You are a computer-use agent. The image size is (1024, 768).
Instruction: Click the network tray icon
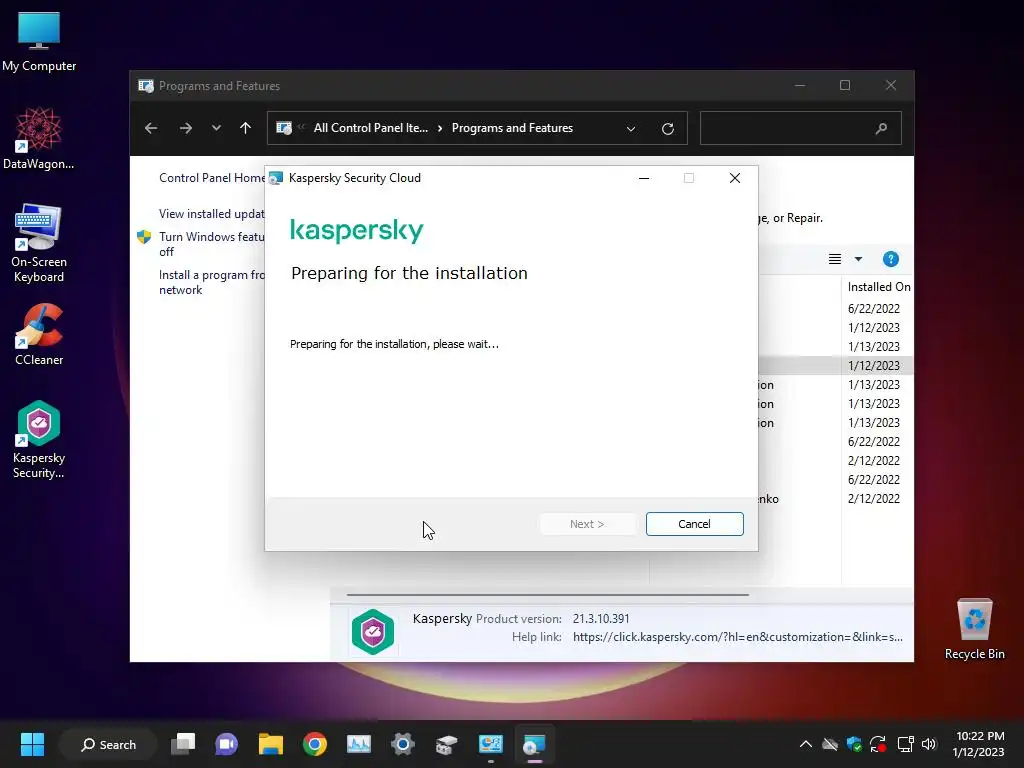tap(905, 744)
